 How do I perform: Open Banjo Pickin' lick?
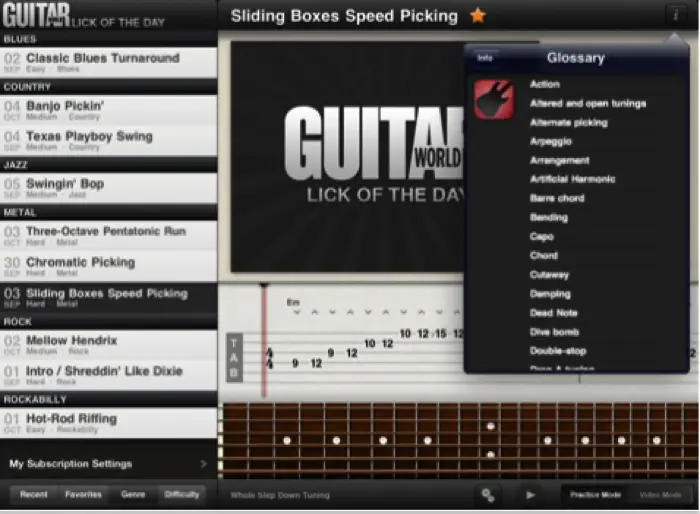click(x=108, y=110)
